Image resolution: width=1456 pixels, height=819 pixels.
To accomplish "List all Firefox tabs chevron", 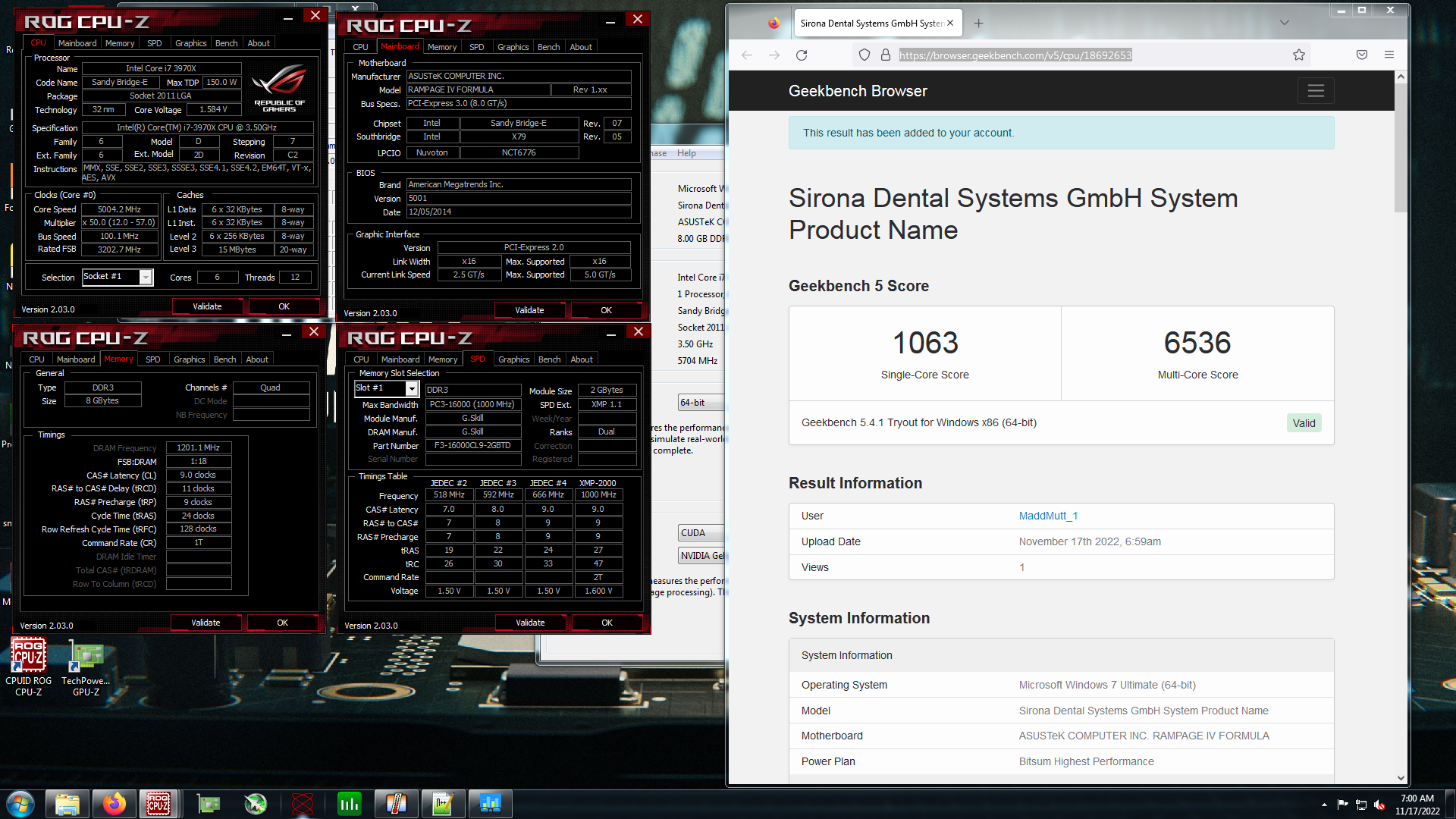I will (x=1285, y=23).
